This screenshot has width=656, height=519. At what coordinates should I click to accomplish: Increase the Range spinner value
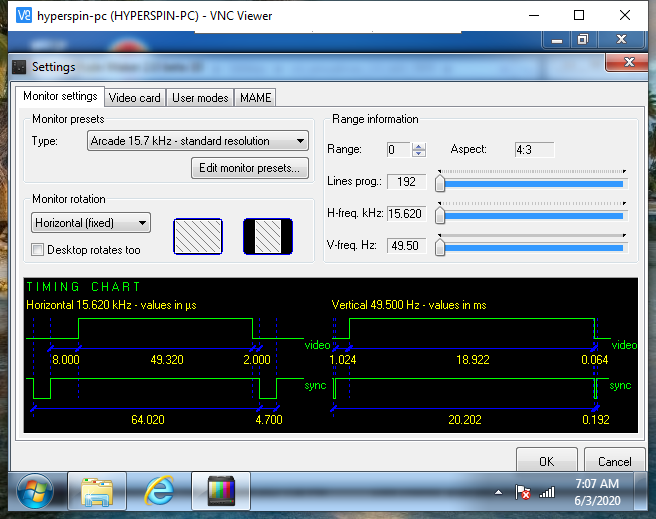point(419,146)
